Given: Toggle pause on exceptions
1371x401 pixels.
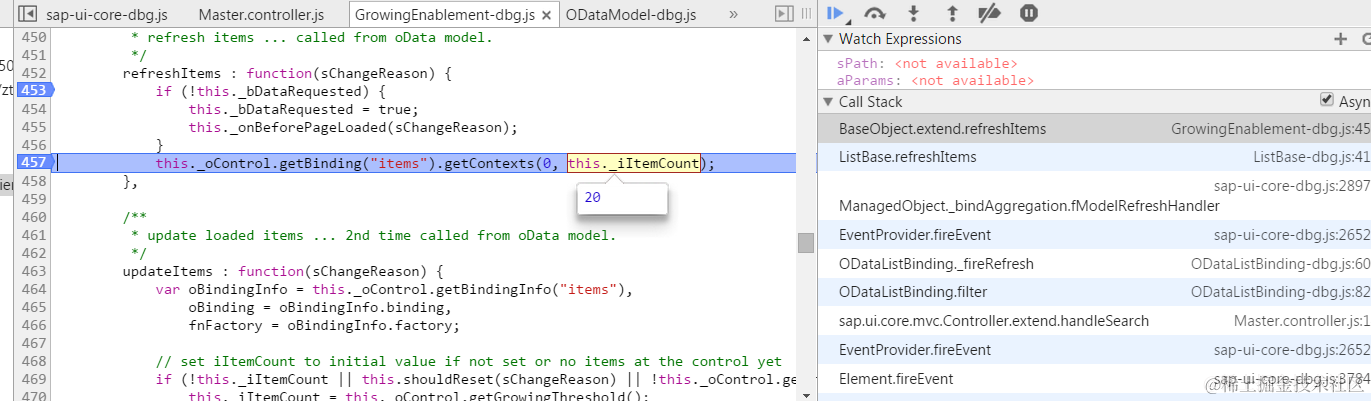Looking at the screenshot, I should (1029, 13).
